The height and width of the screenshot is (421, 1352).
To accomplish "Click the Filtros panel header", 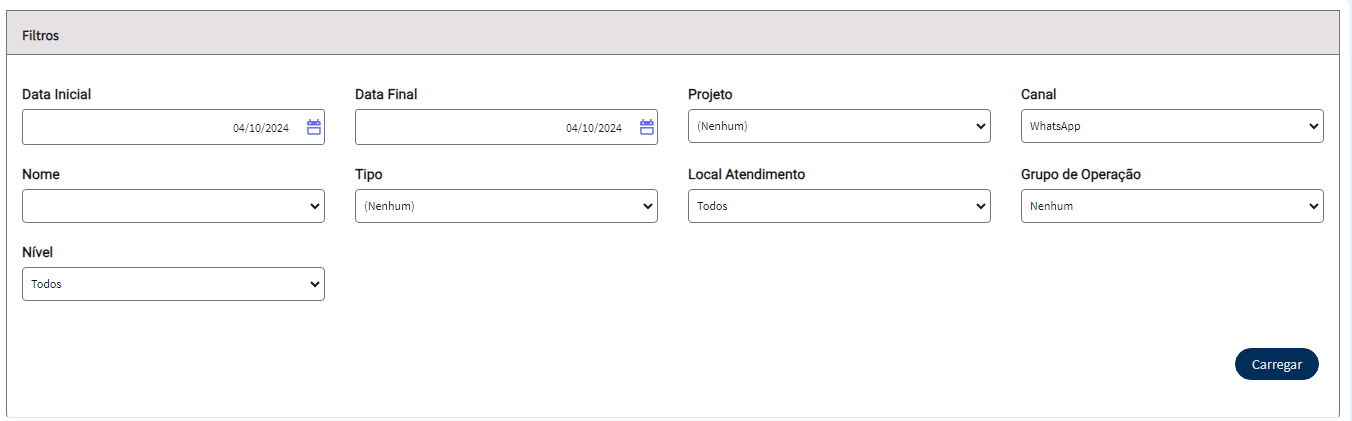I will pos(672,35).
